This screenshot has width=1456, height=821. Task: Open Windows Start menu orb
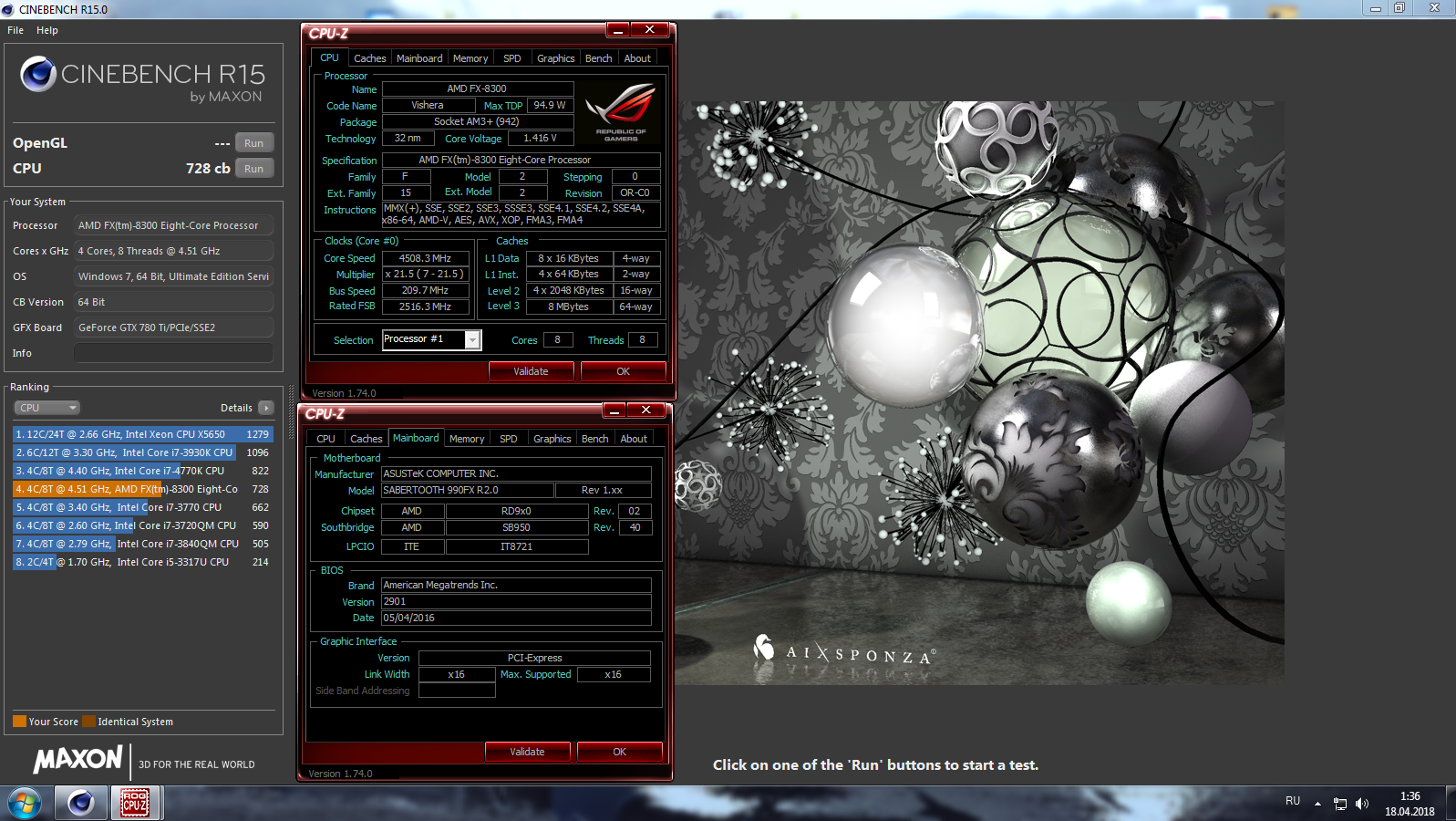25,804
